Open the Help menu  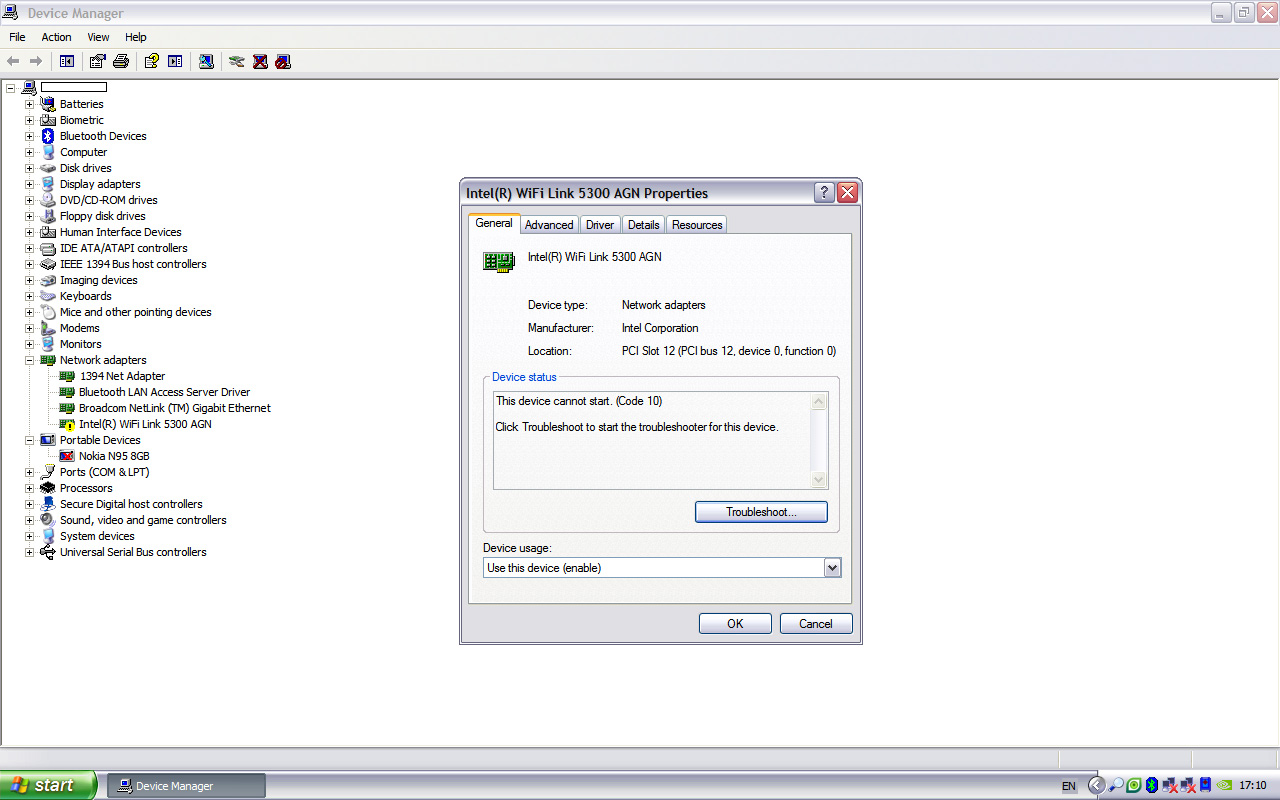coord(136,37)
